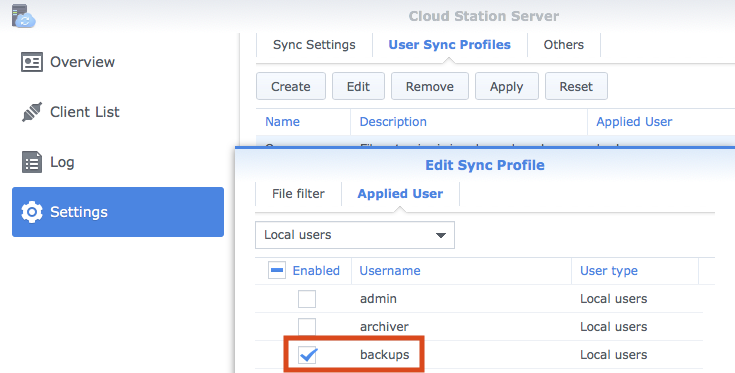This screenshot has height=373, width=735.
Task: Switch to the User Sync Profiles tab
Action: [x=450, y=45]
